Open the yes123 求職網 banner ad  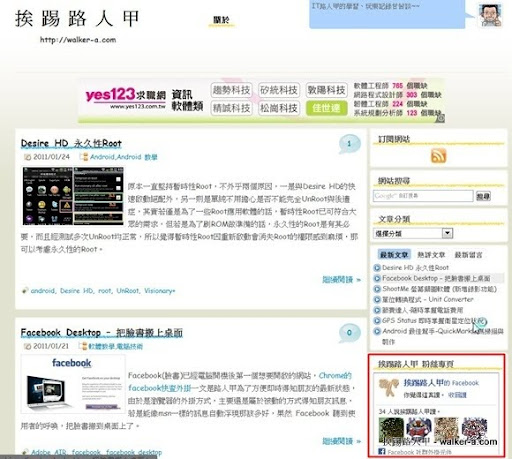point(262,100)
